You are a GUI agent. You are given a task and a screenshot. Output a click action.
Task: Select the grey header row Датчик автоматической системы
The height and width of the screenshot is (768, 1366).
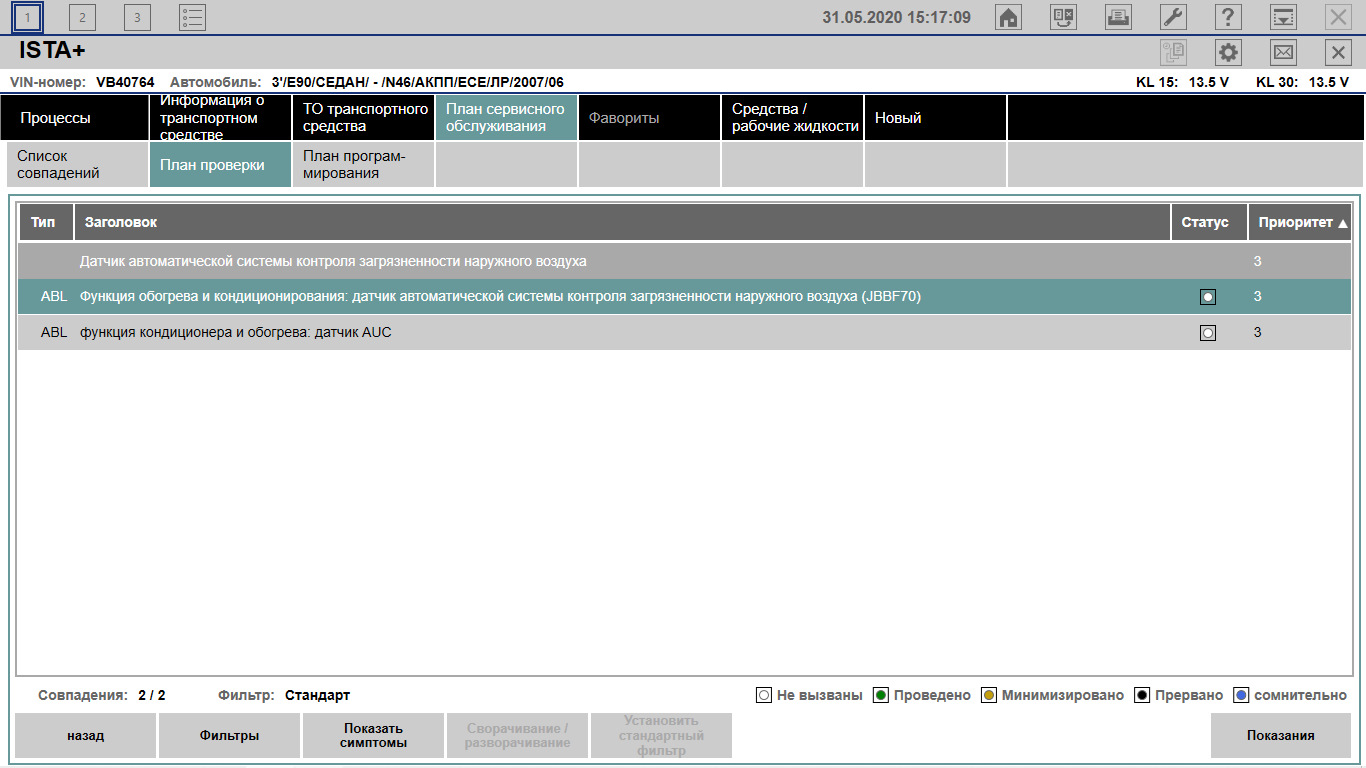click(x=685, y=261)
